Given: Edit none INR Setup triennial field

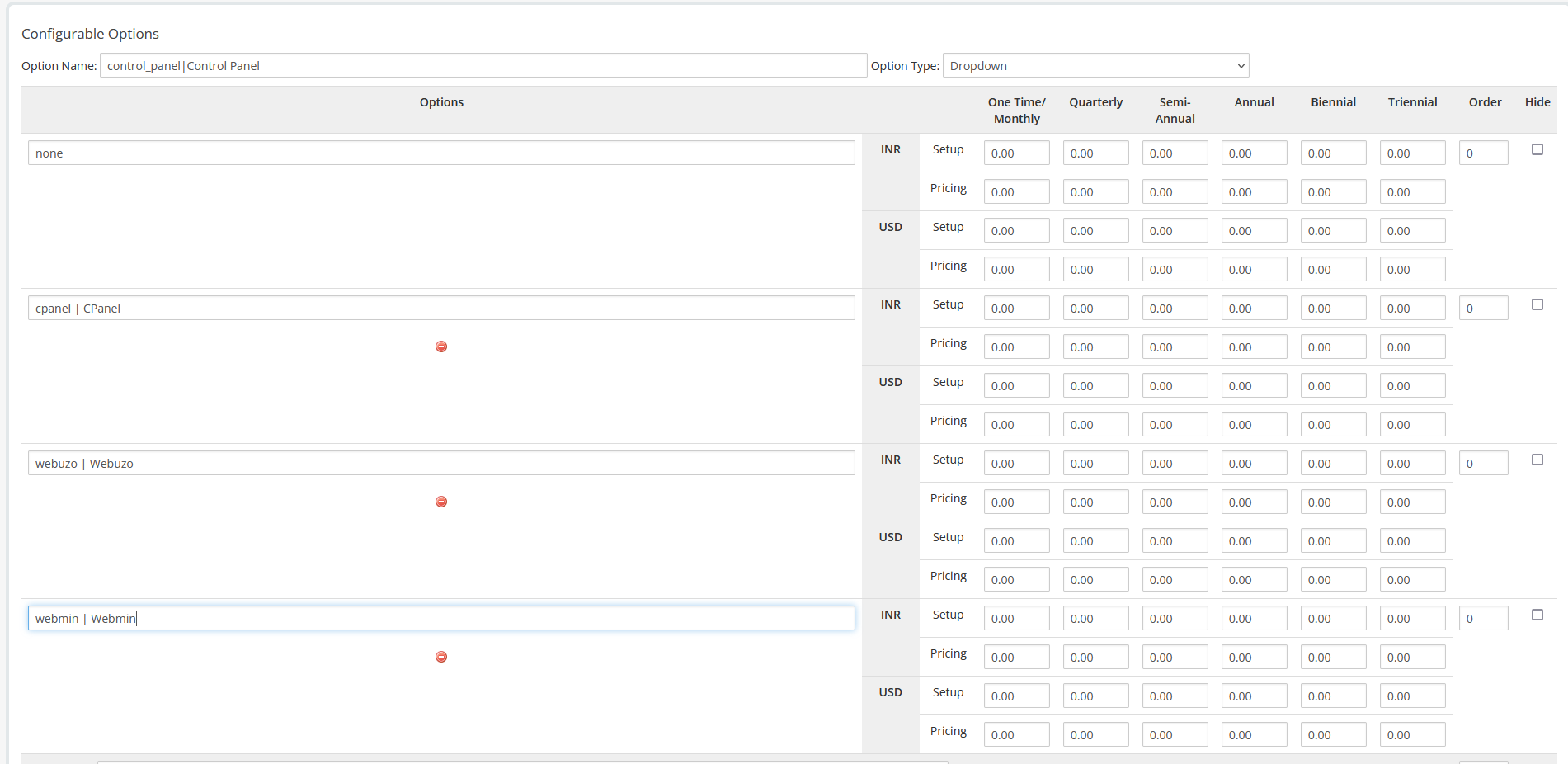Looking at the screenshot, I should [1413, 153].
